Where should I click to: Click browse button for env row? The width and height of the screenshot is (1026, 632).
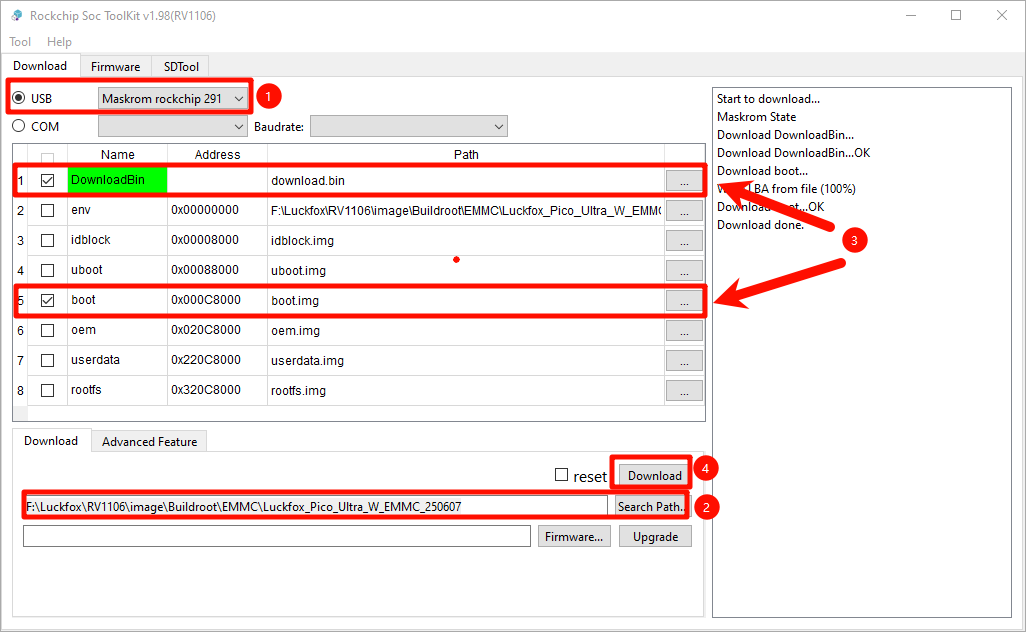[x=684, y=211]
